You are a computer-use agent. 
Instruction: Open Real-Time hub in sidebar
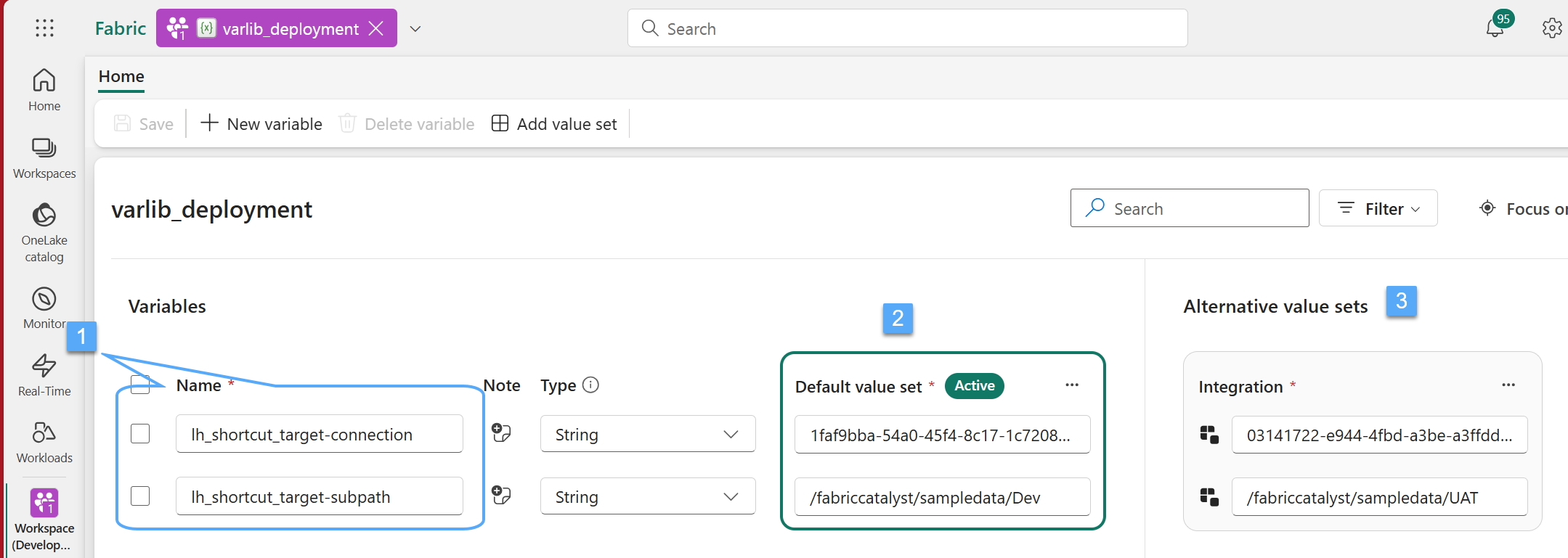[x=44, y=374]
